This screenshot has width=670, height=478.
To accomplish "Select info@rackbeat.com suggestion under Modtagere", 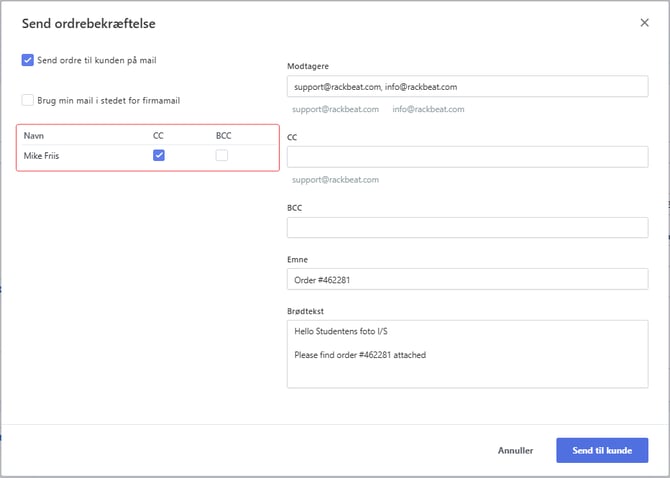I will click(428, 109).
